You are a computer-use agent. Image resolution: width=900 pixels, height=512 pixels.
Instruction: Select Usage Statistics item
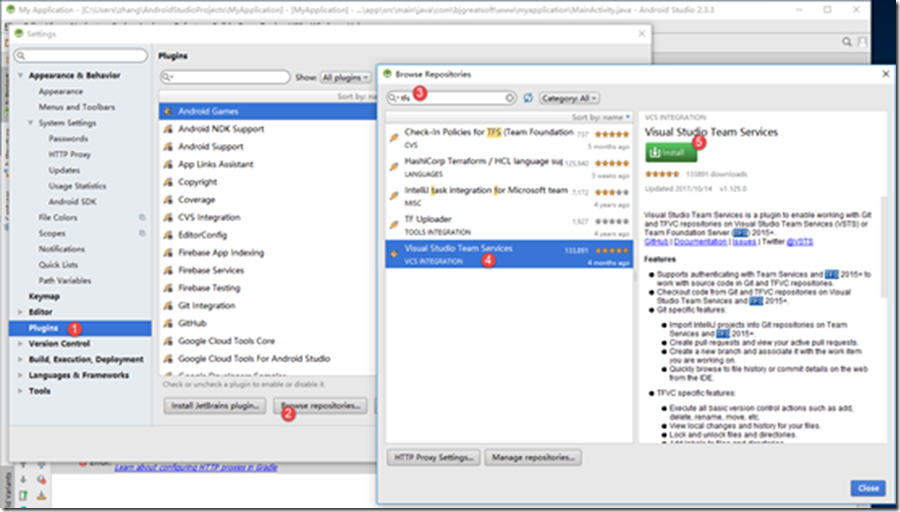(77, 186)
